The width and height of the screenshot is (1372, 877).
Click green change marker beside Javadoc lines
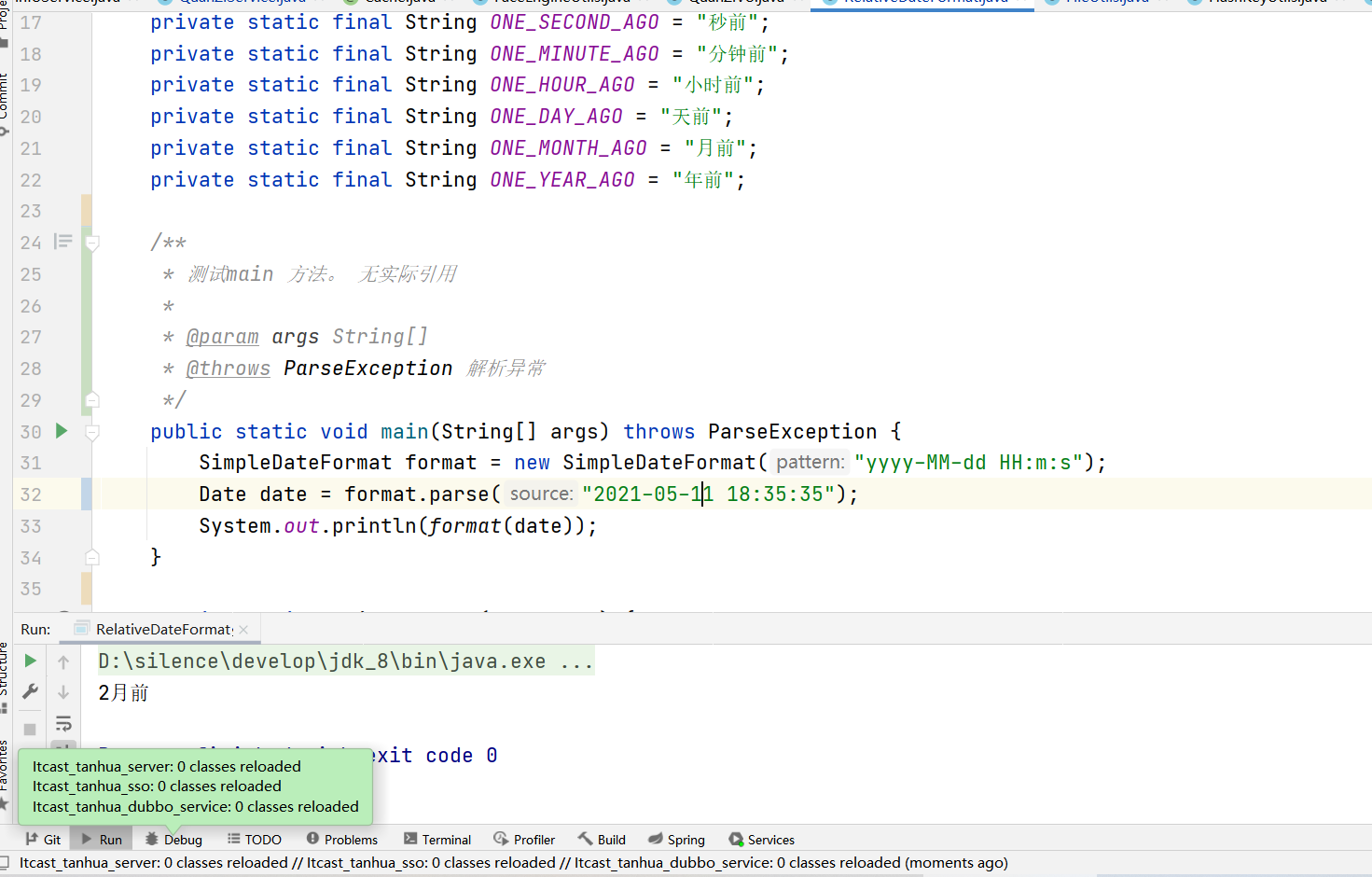pyautogui.click(x=87, y=320)
